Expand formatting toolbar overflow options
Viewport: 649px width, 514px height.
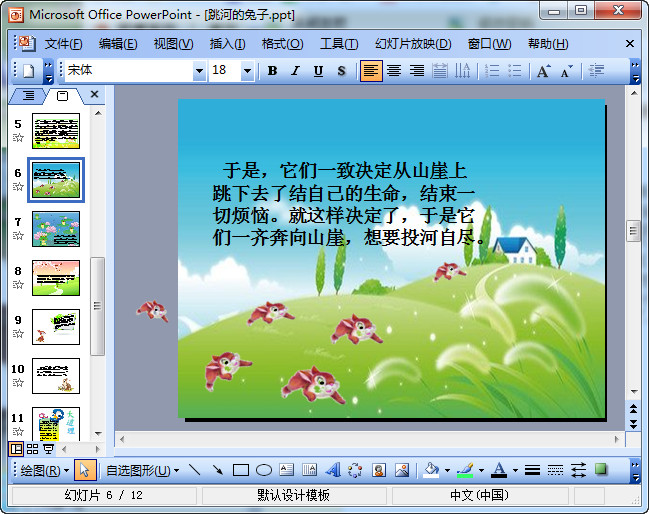(635, 72)
